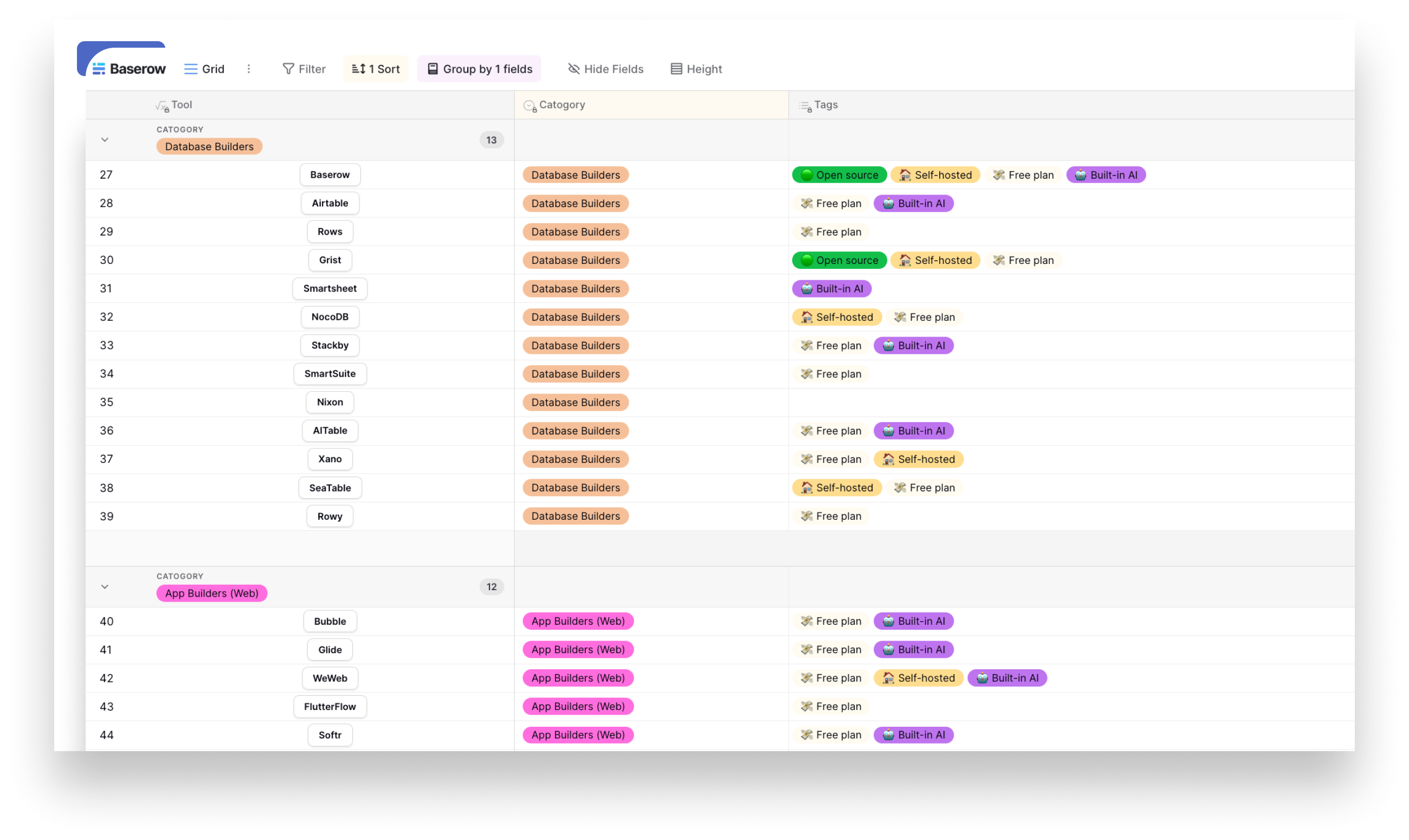Open the 1 Sort settings
Screen dimensions: 1409x840
[x=376, y=69]
